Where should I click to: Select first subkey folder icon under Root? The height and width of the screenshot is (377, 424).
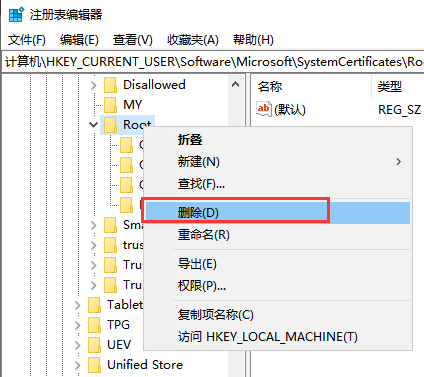coord(126,145)
